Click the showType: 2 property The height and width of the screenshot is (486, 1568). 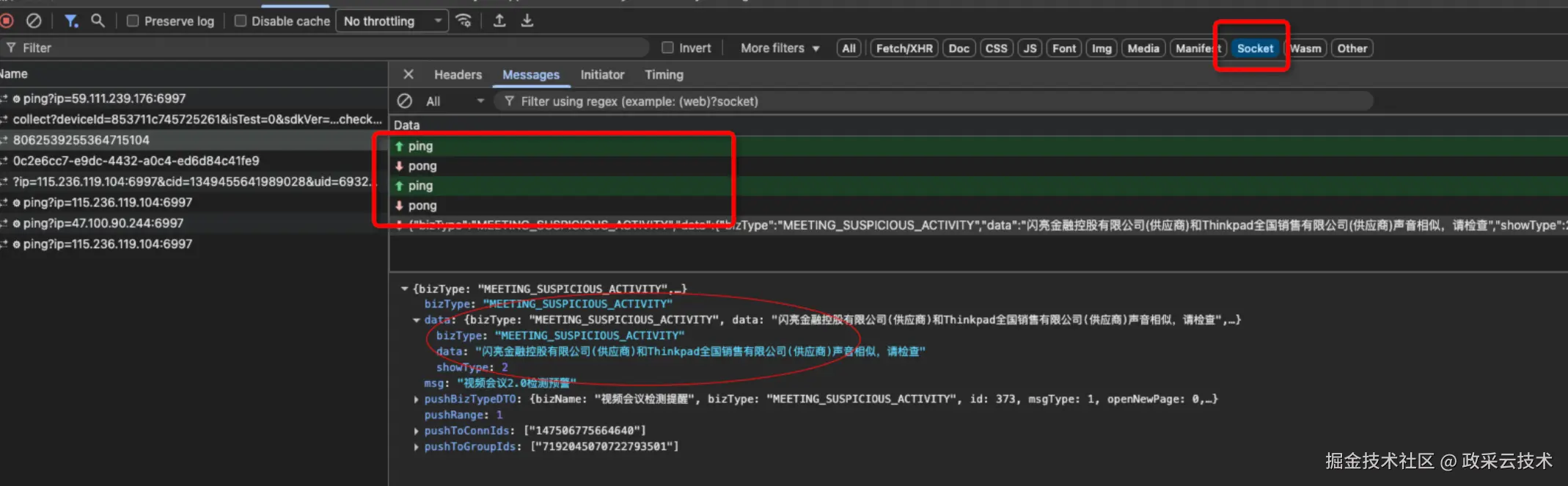(x=472, y=367)
